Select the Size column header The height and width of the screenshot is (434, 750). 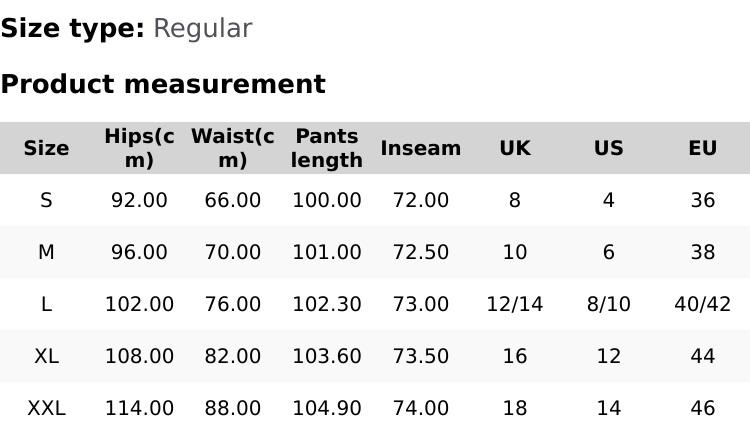46,148
